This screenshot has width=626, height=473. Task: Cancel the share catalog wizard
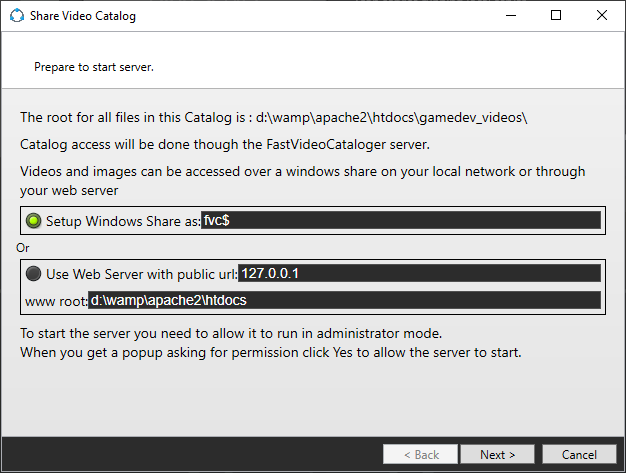[x=580, y=454]
